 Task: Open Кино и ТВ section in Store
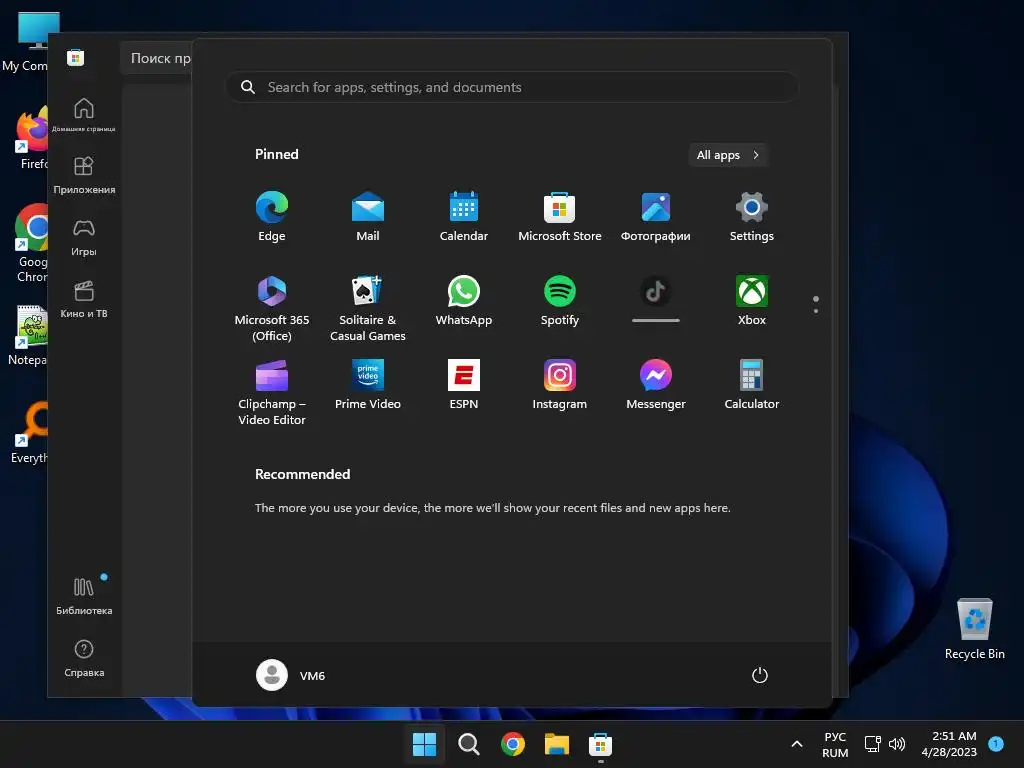pyautogui.click(x=84, y=299)
